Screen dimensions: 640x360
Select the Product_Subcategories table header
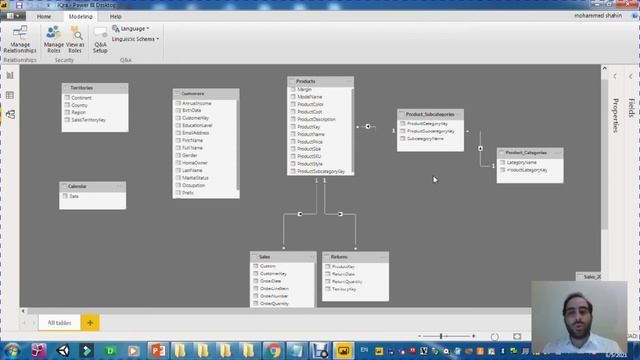(430, 114)
